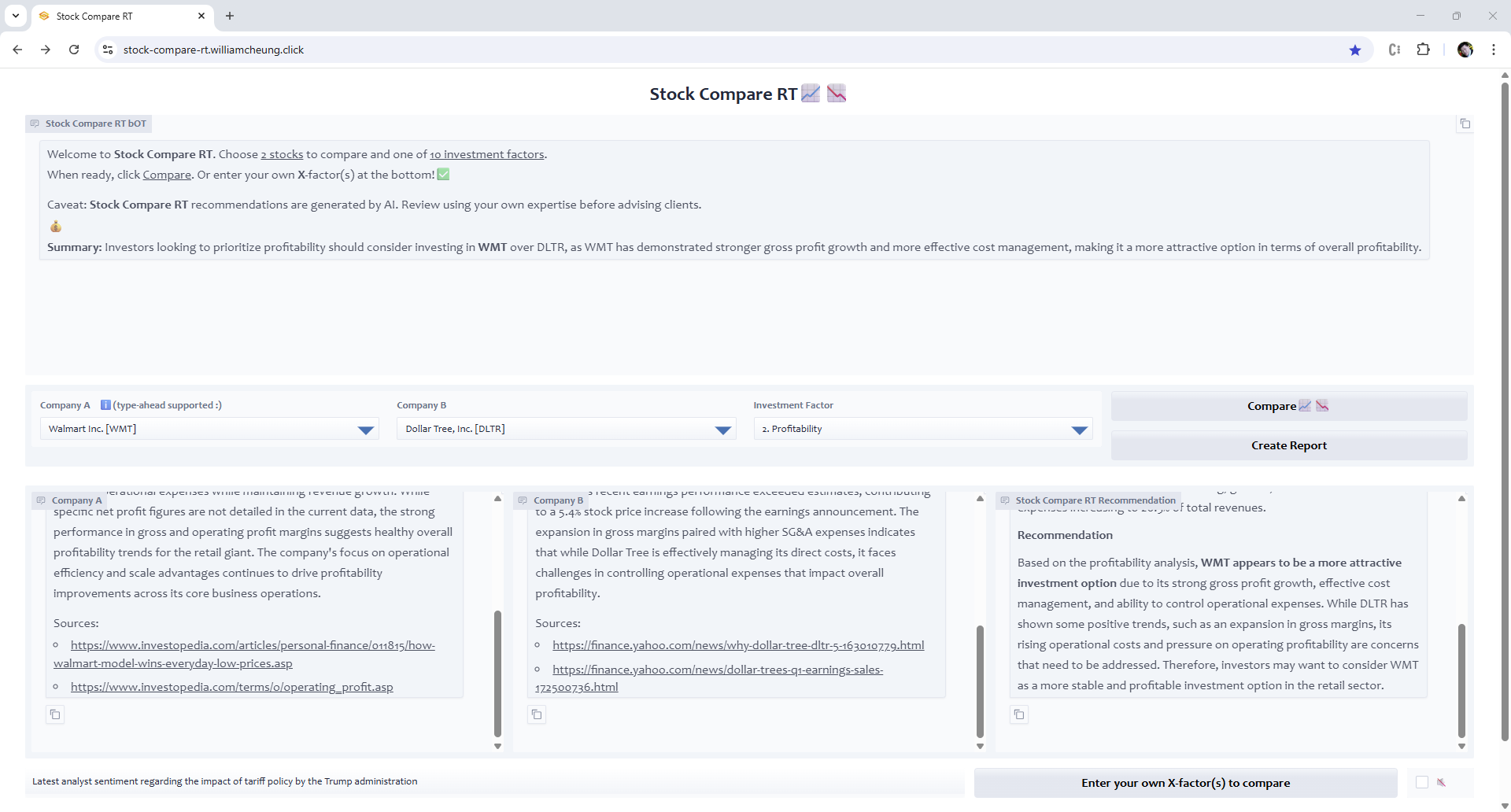The height and width of the screenshot is (812, 1511).
Task: Click Company A panel scroll-down arrow
Action: (x=497, y=746)
